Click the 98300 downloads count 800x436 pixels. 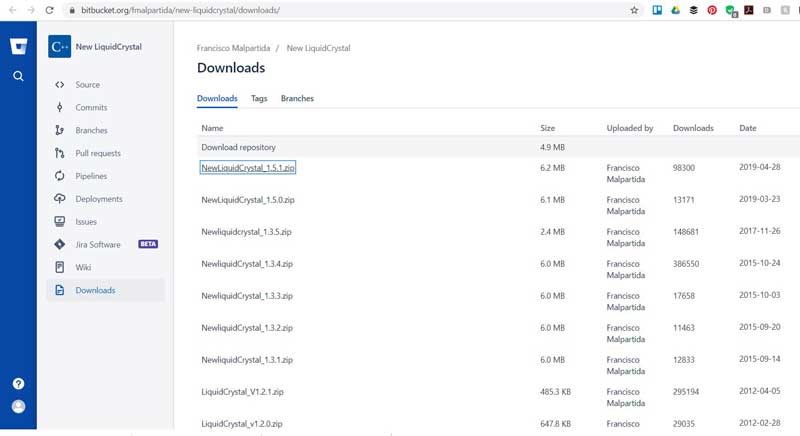point(684,168)
